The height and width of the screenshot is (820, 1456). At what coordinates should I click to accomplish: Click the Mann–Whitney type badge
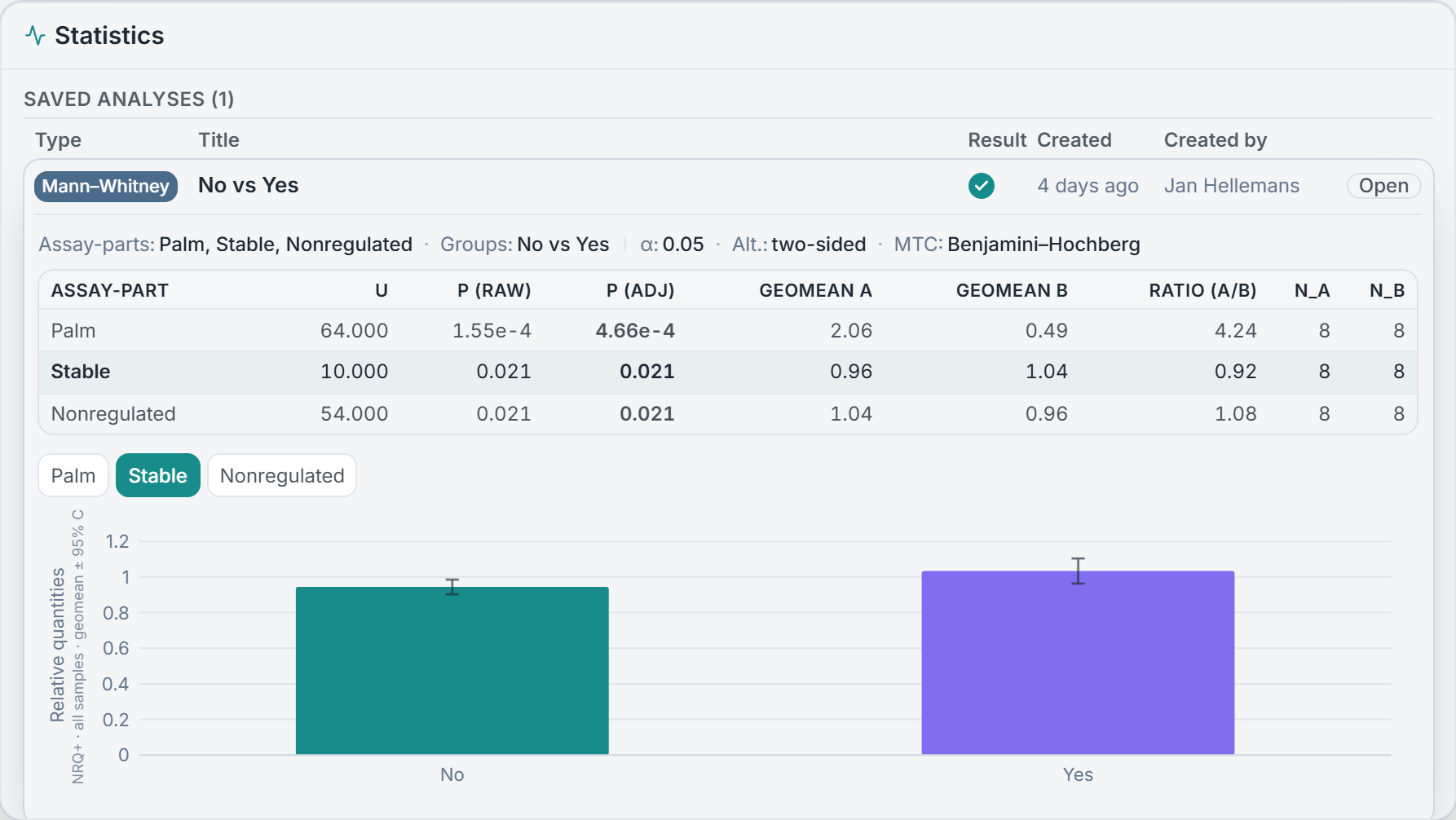tap(106, 186)
